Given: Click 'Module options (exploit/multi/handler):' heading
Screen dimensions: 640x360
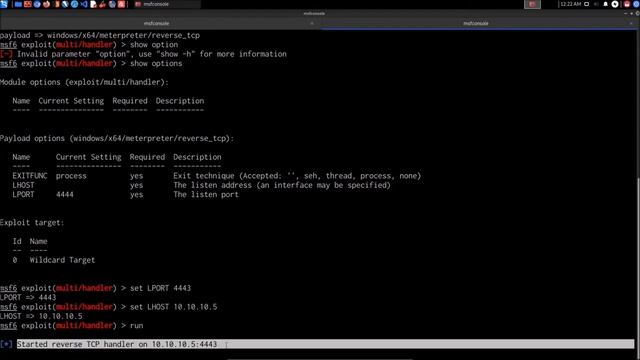Looking at the screenshot, I should [x=84, y=82].
